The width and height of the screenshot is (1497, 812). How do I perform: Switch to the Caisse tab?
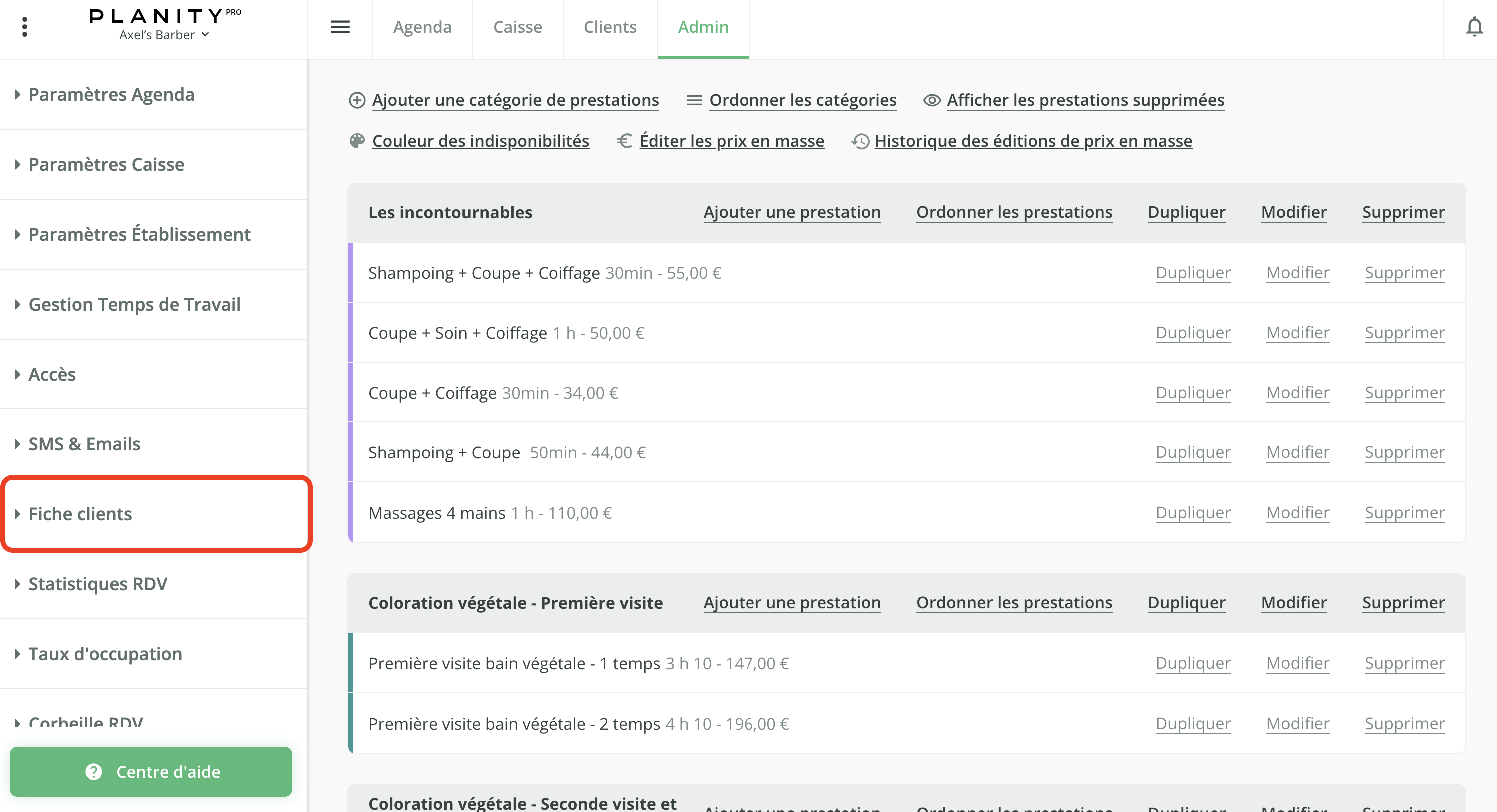517,27
